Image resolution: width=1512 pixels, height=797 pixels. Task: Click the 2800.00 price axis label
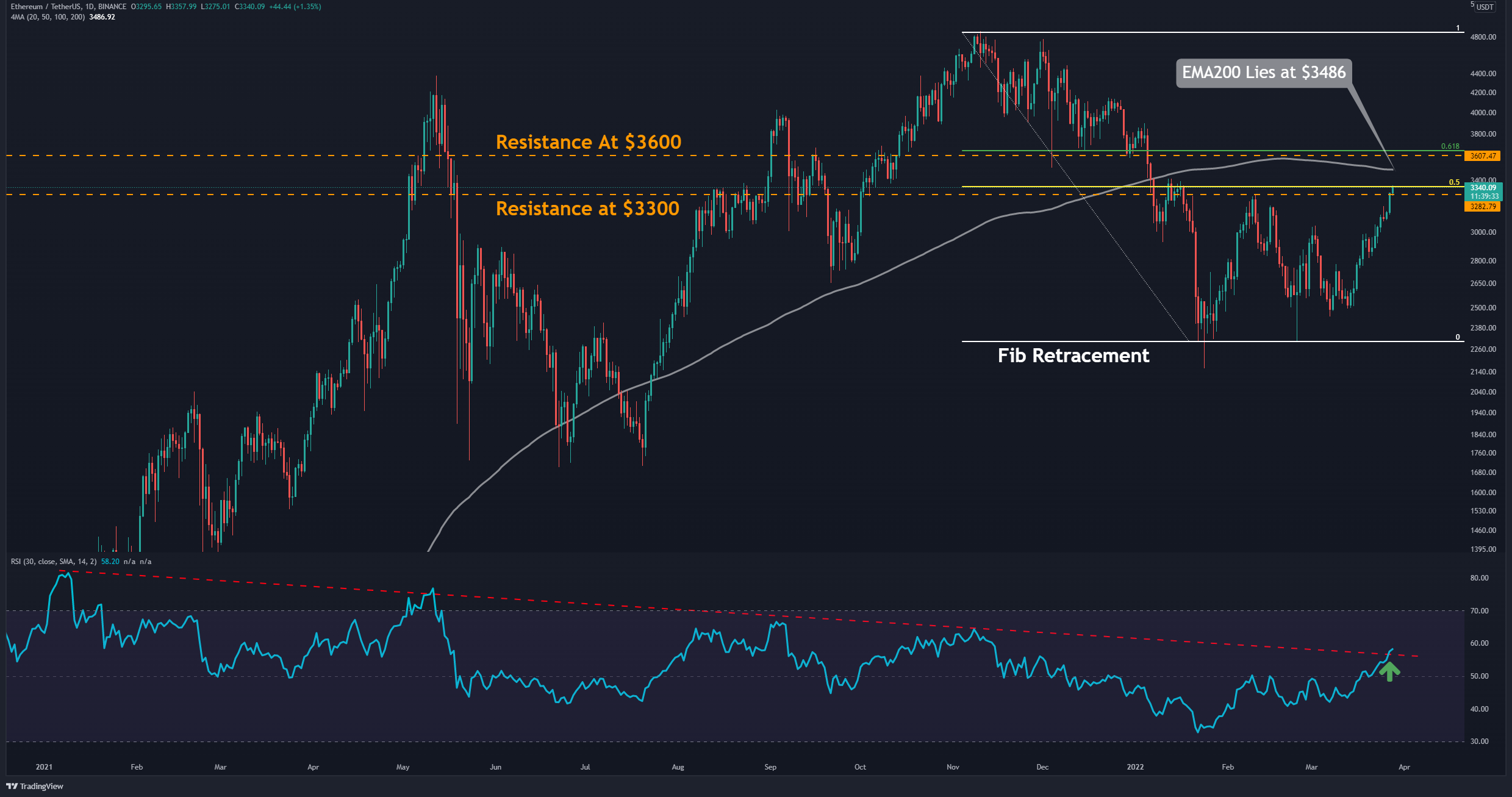[1483, 261]
